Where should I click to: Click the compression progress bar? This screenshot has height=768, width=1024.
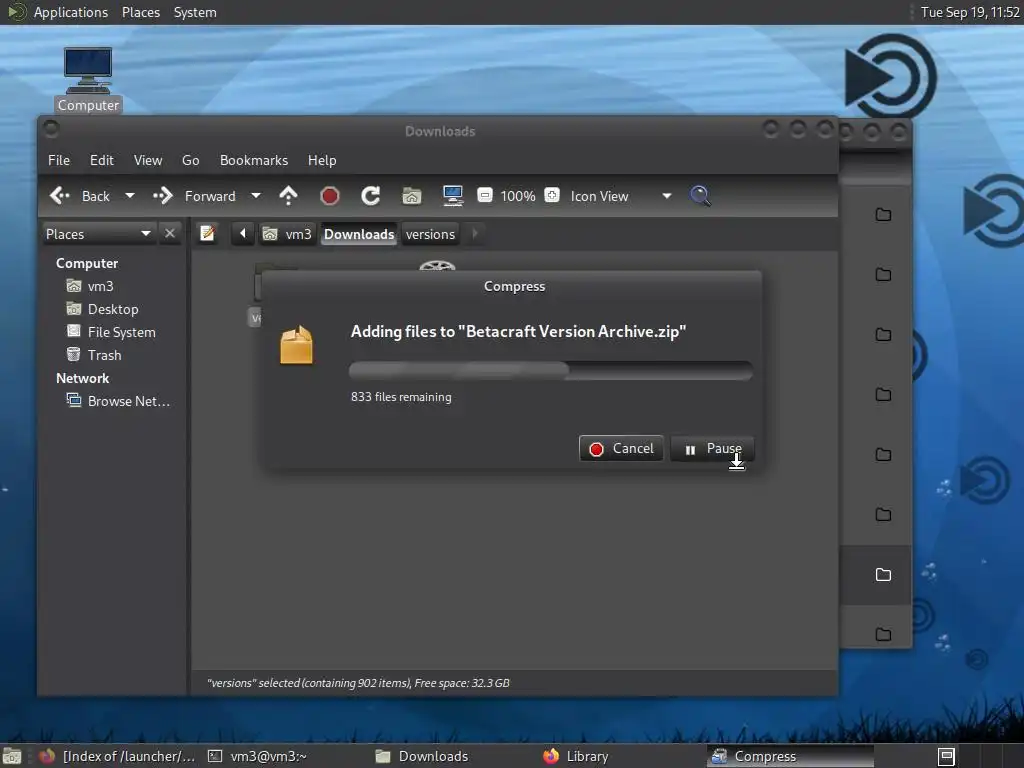coord(551,371)
